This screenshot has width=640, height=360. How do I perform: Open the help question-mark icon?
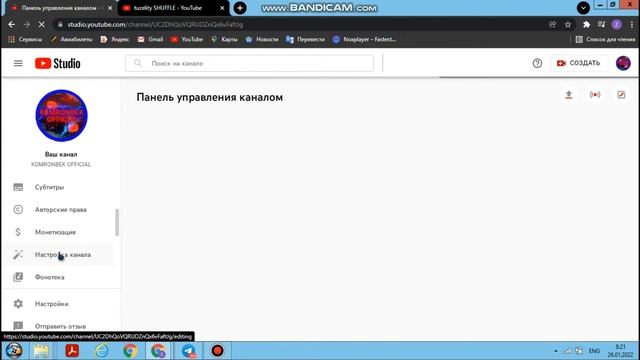(x=537, y=63)
